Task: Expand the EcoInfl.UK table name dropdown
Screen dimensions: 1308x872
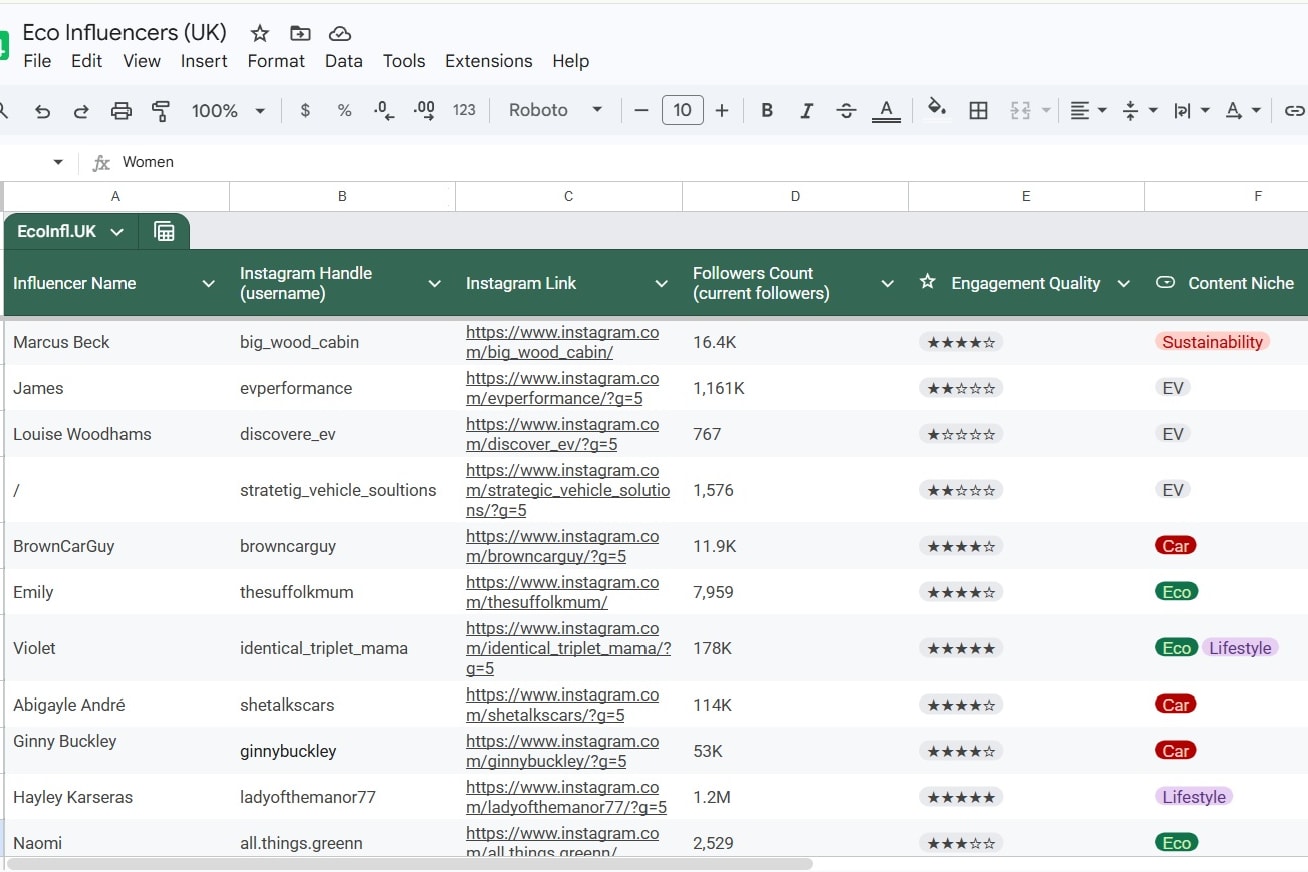Action: pyautogui.click(x=117, y=232)
